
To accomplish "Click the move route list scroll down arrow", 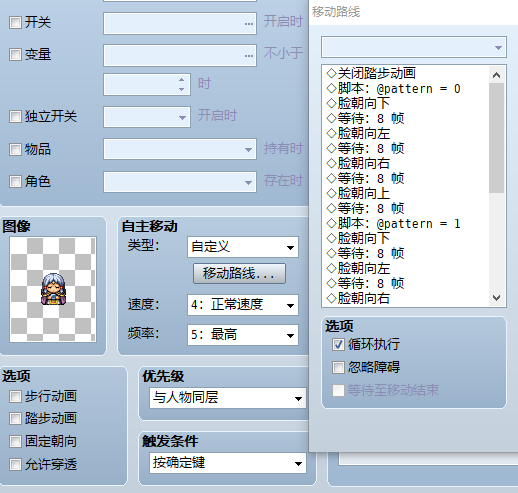I will tap(496, 298).
